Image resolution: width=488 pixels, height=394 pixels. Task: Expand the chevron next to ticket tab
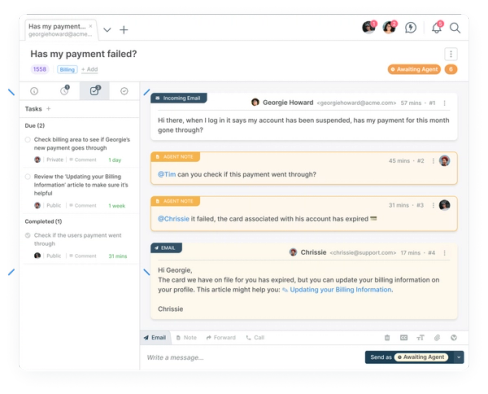coord(107,30)
